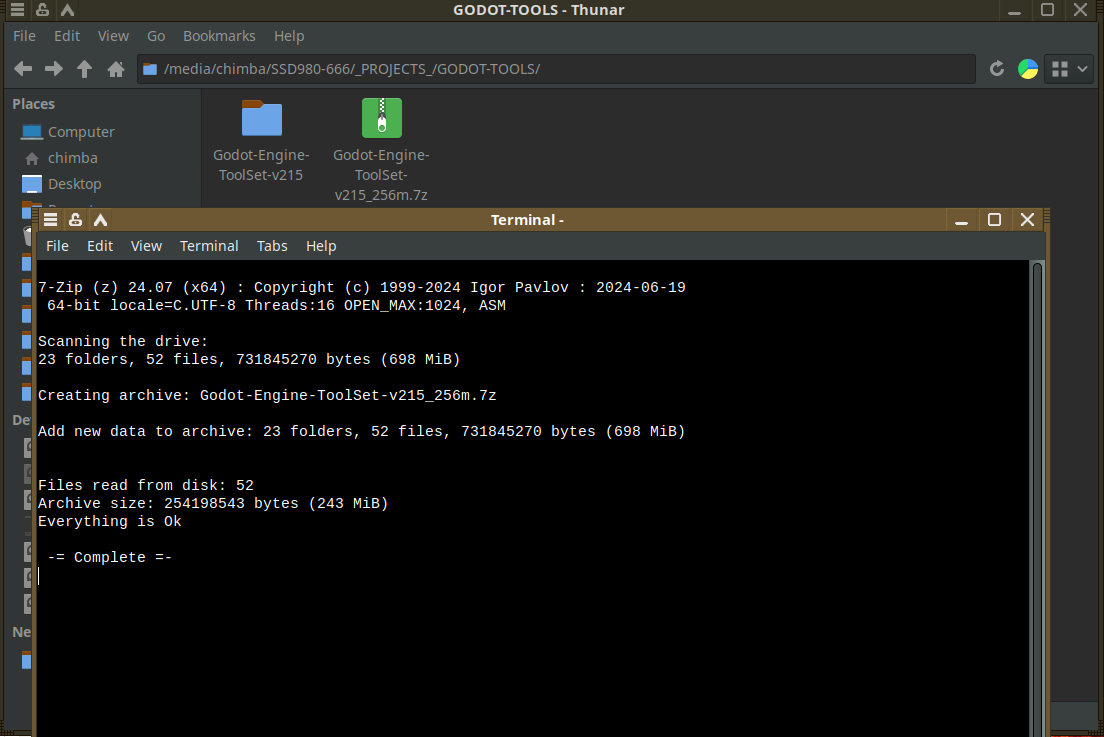Click Thunar title bar lock icon
1104x737 pixels.
[x=42, y=10]
